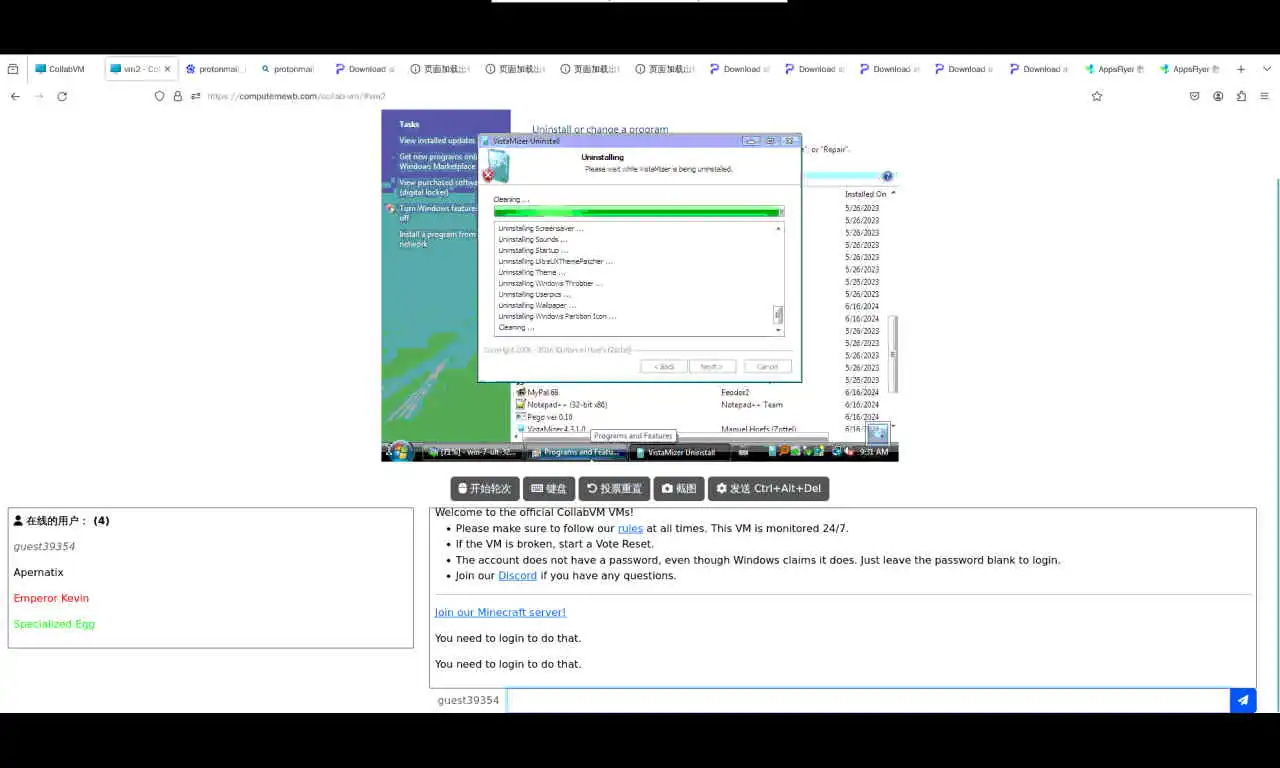Open the browser account icon
The image size is (1280, 768).
tap(1218, 96)
